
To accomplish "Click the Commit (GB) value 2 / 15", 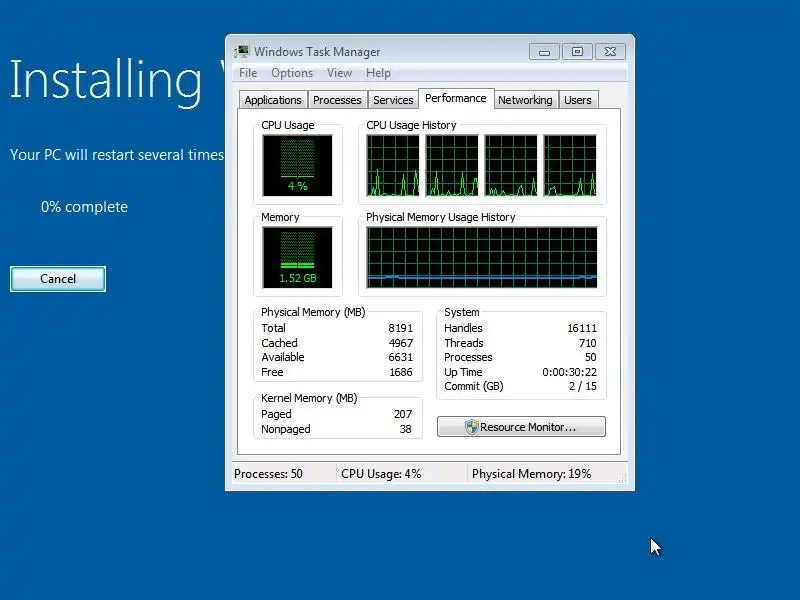I will click(582, 386).
